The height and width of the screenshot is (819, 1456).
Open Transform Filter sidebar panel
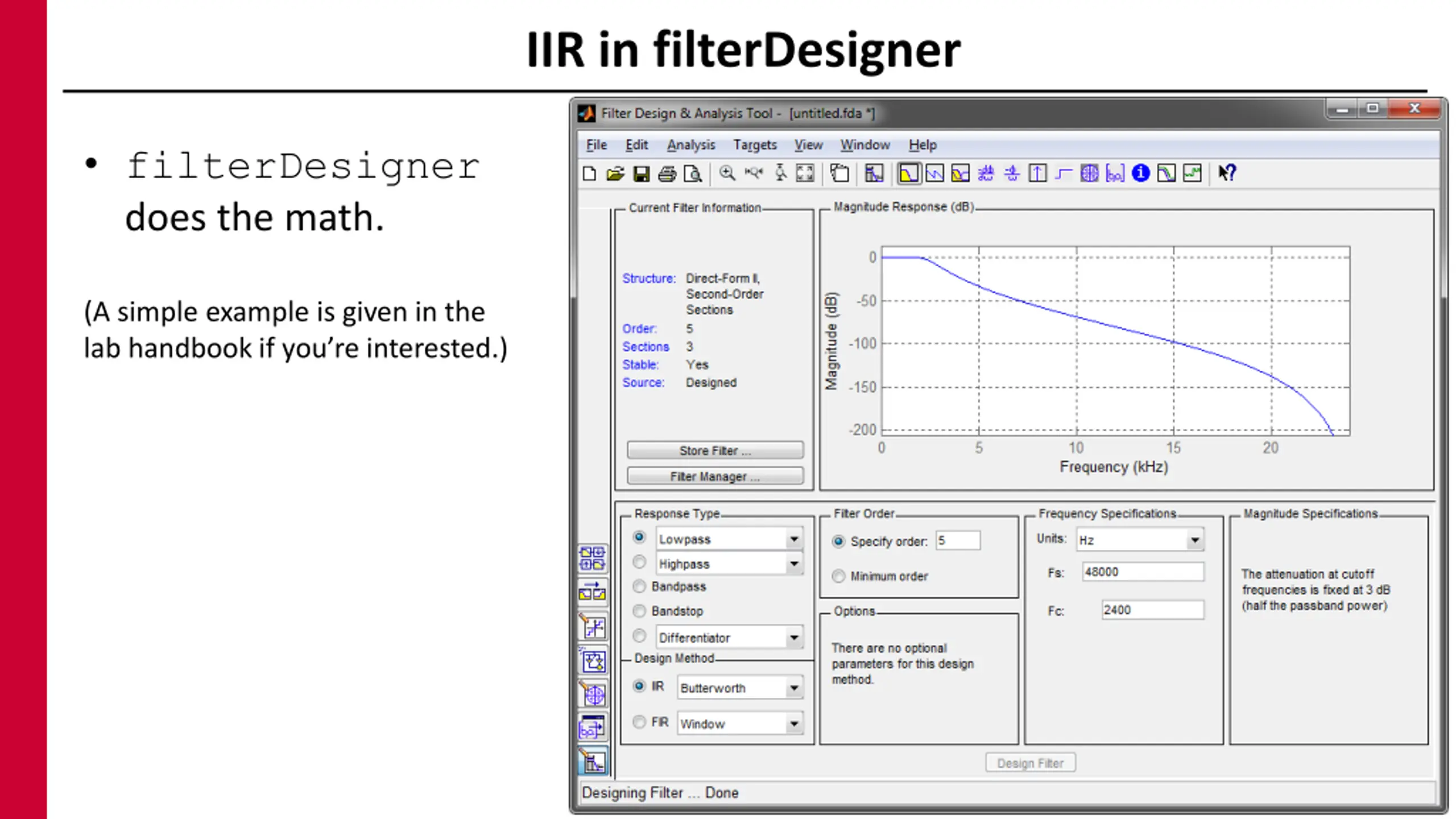pos(592,592)
